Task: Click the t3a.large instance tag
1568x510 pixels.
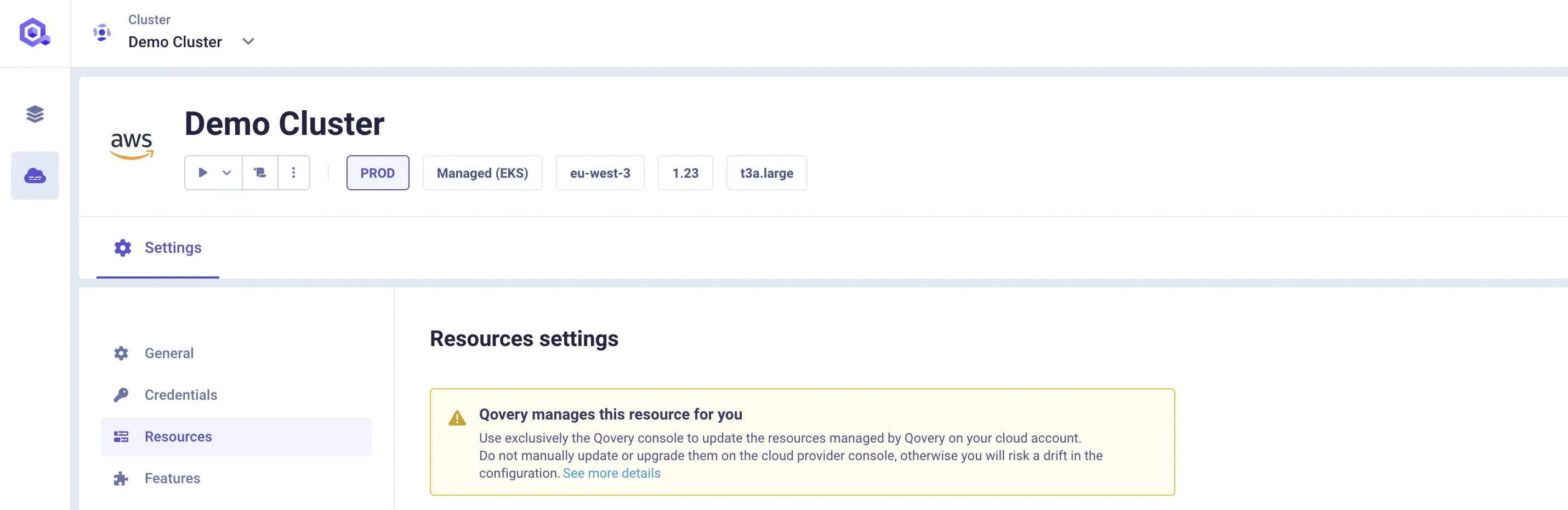Action: 766,173
